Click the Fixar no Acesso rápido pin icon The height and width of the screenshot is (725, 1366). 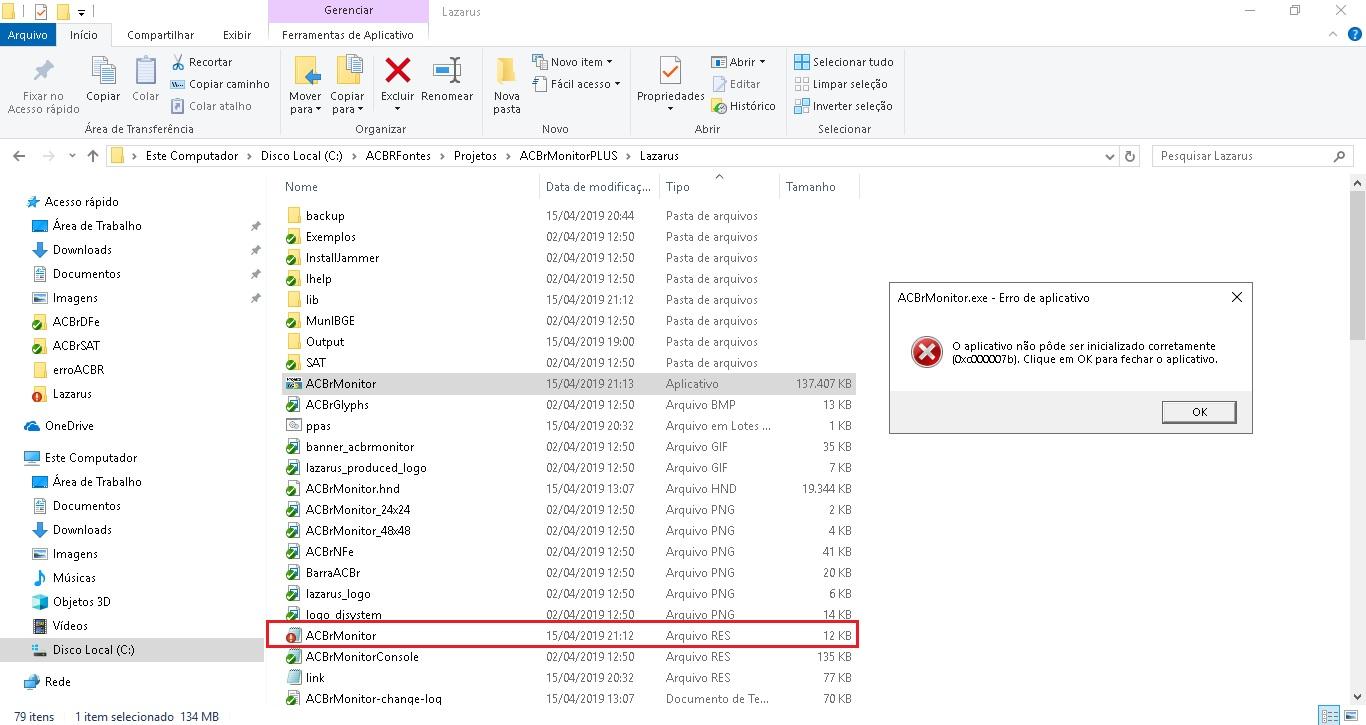[x=43, y=72]
